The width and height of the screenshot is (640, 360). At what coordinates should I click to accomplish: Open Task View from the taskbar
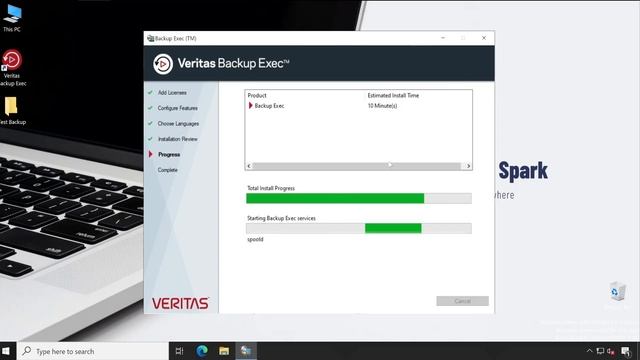pyautogui.click(x=179, y=351)
